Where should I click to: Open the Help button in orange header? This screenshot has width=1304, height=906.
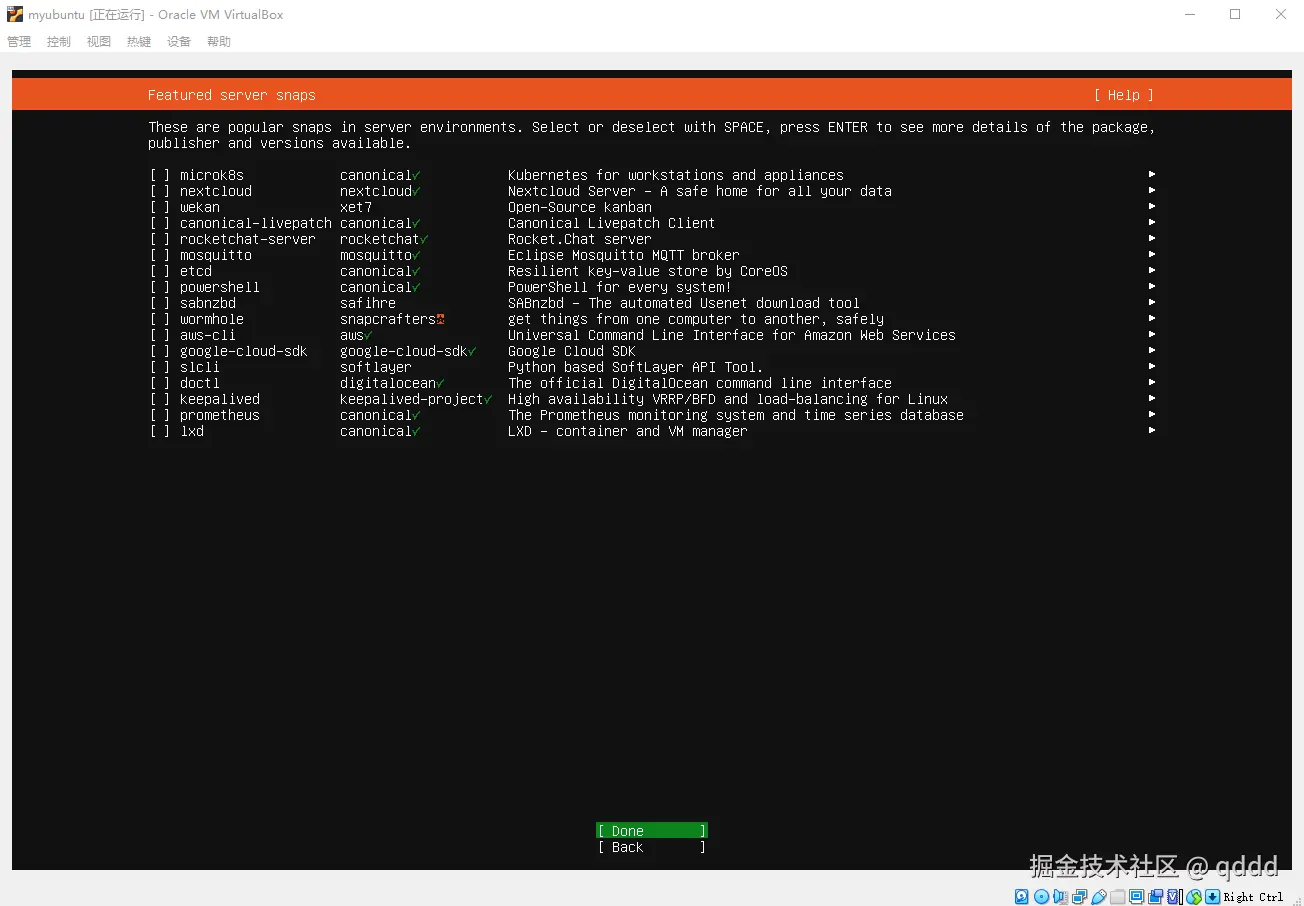coord(1124,95)
